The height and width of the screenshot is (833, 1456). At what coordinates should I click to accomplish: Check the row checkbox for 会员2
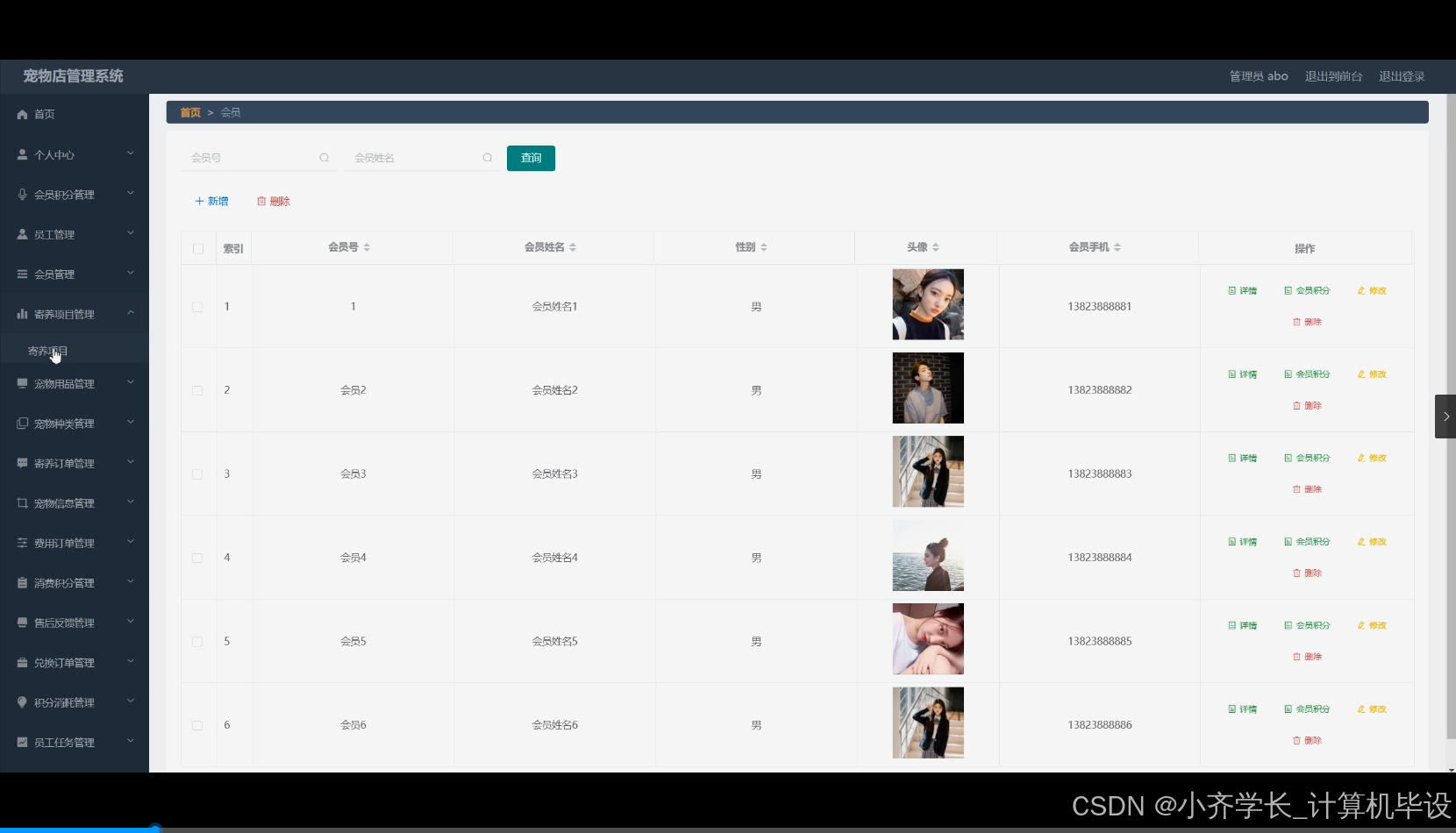pos(197,391)
